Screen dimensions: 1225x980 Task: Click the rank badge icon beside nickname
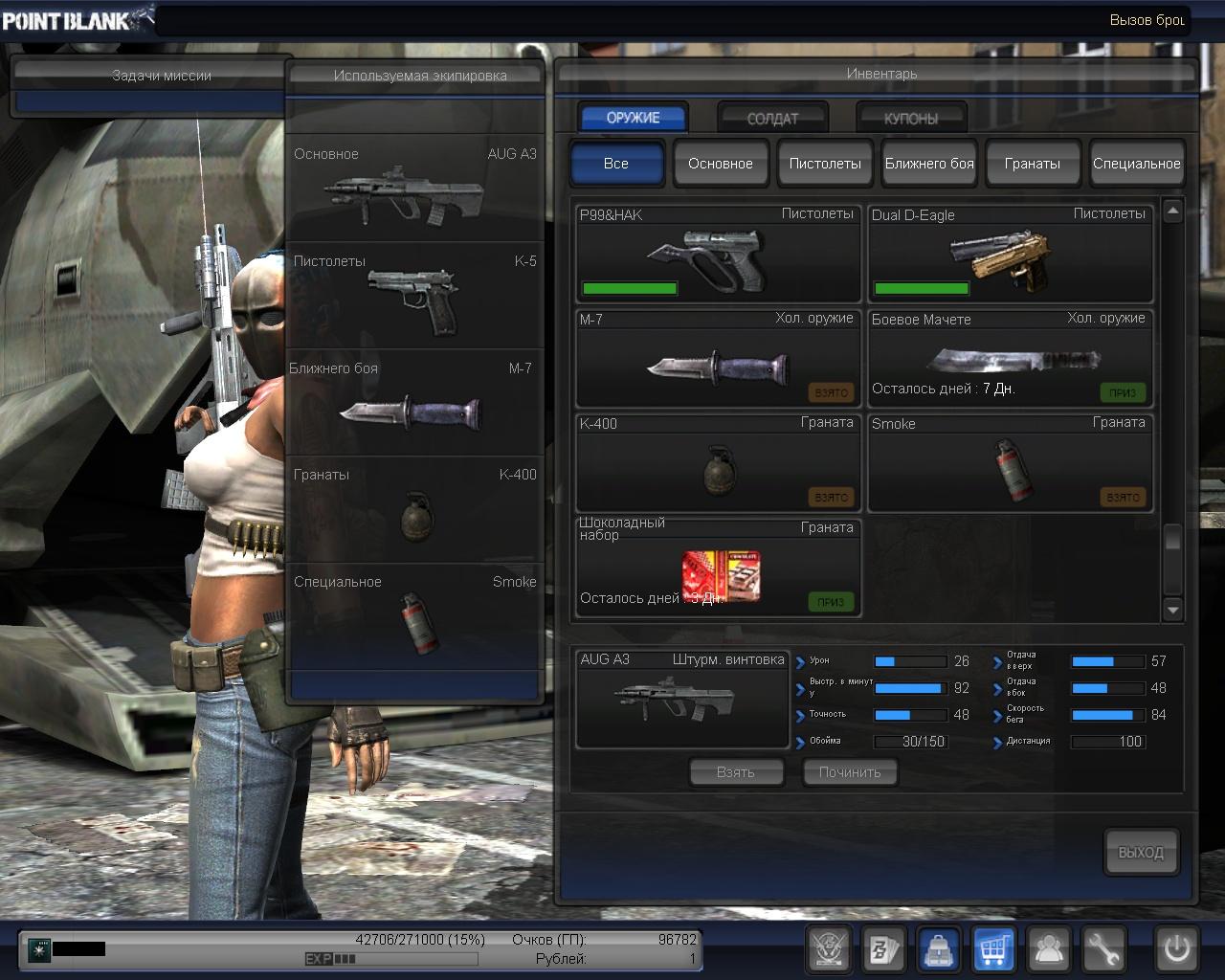[x=39, y=949]
